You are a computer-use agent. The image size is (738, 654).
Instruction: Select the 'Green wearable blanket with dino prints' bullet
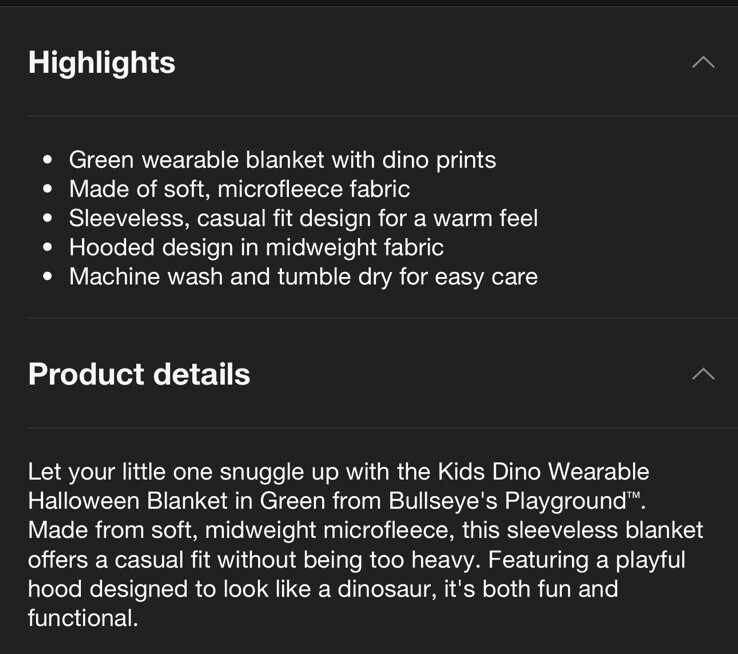pos(282,160)
